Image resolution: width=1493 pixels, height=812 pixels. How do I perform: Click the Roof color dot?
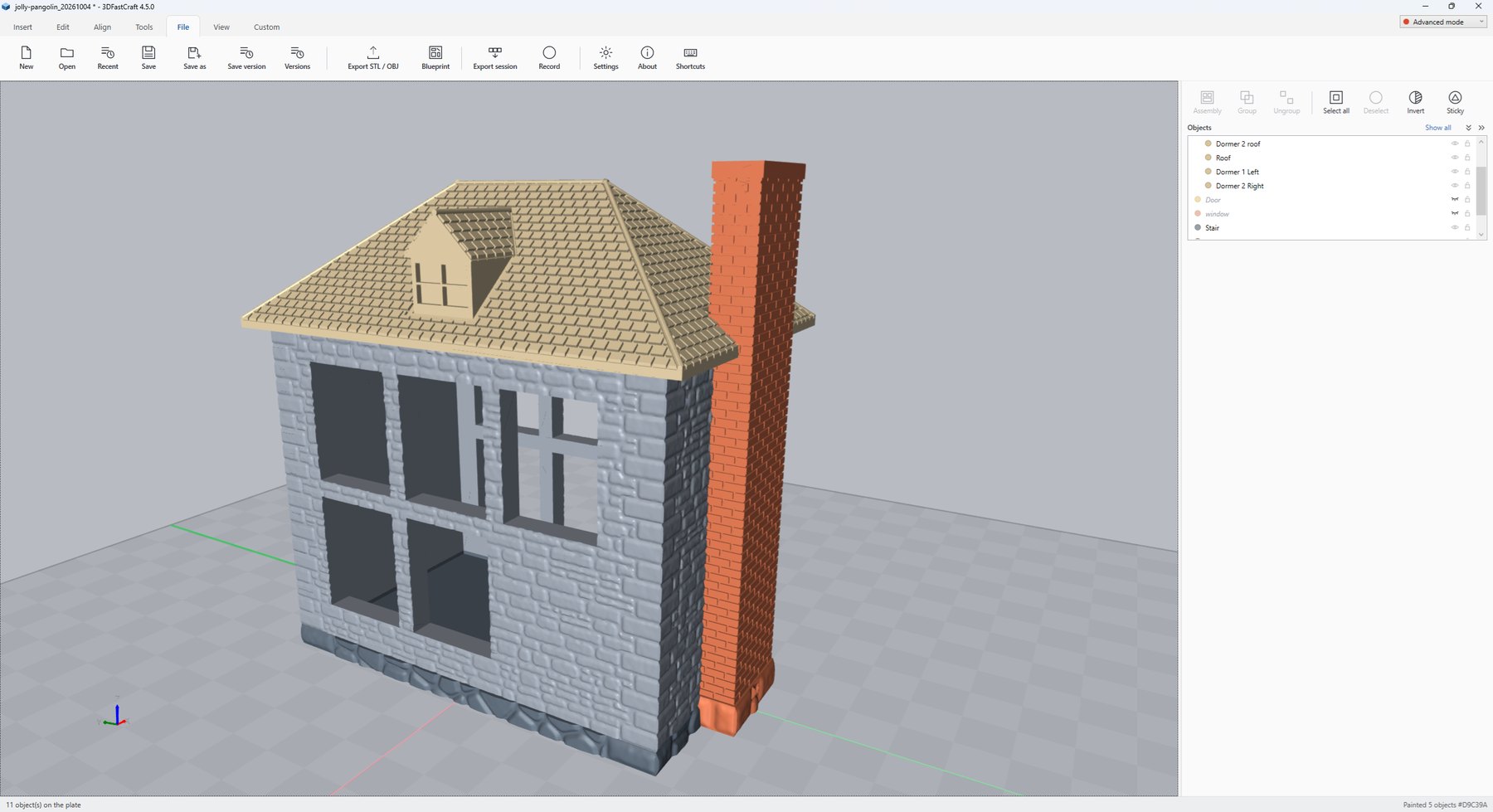pos(1209,158)
